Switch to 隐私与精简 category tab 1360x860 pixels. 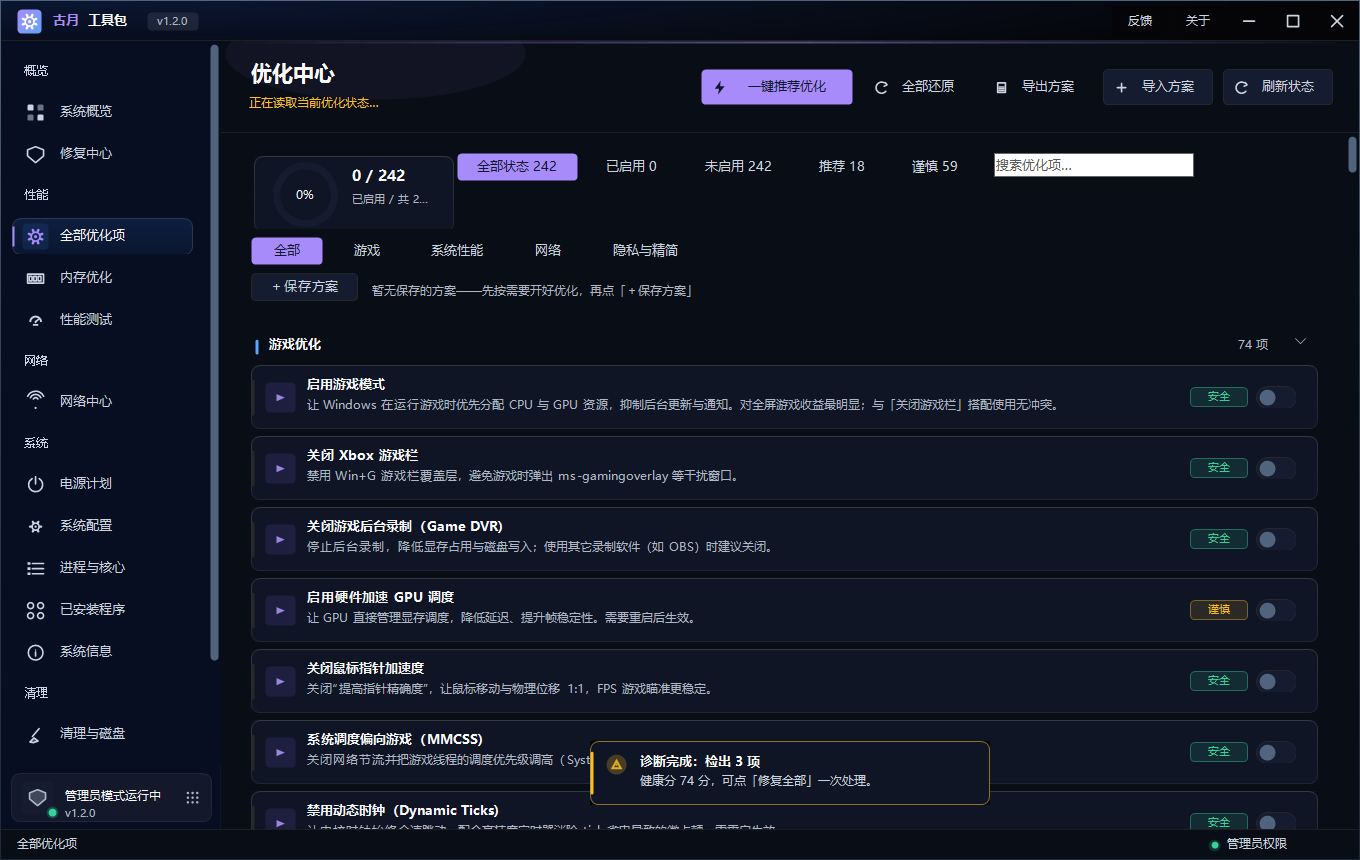(646, 250)
